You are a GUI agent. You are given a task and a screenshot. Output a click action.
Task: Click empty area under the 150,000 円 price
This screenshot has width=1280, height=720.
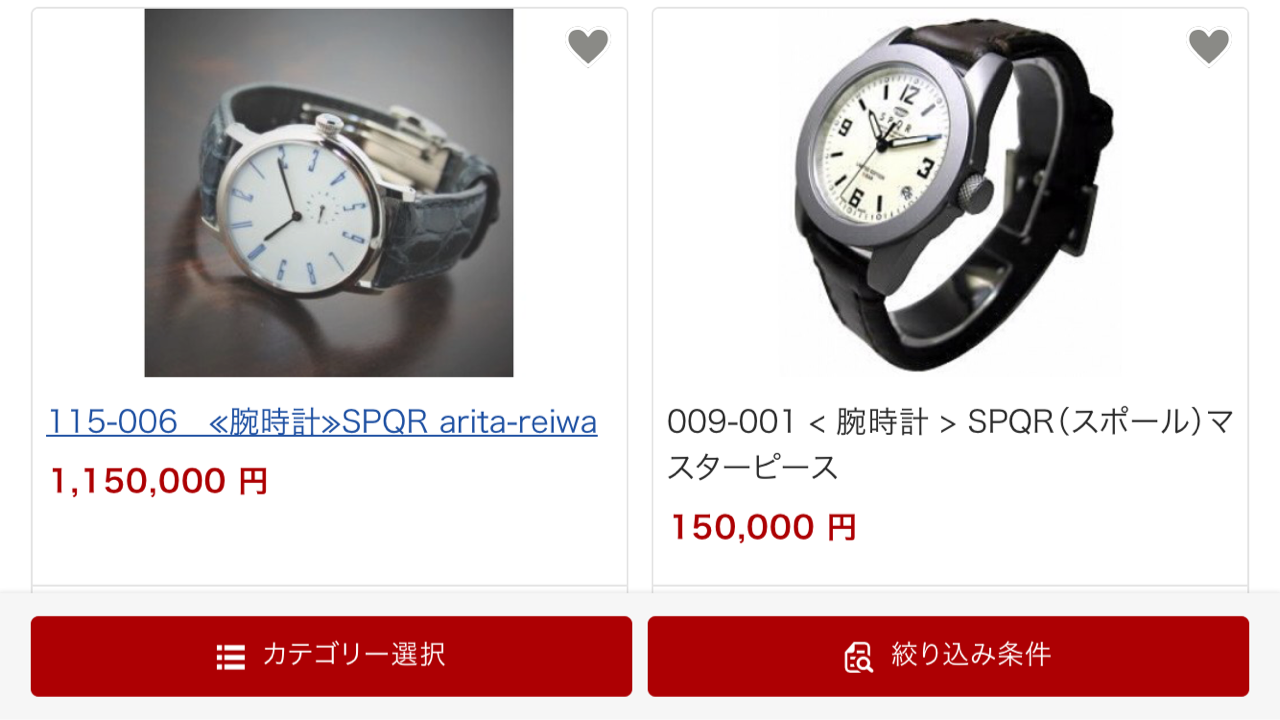coord(950,566)
